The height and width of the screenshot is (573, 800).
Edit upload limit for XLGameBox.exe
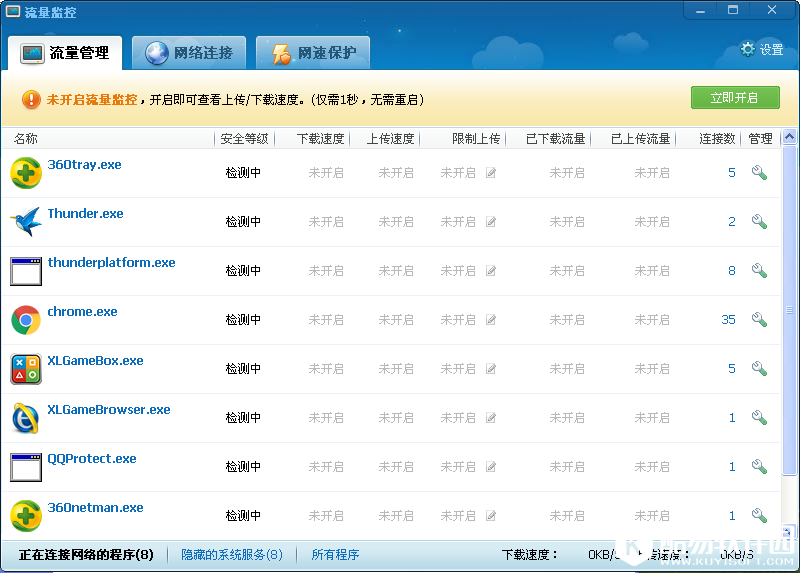click(x=491, y=369)
